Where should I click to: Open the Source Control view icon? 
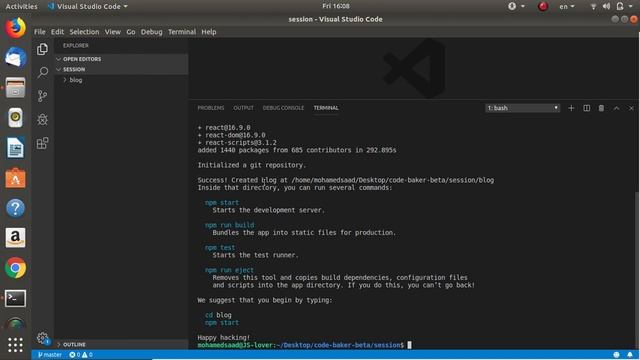42,96
